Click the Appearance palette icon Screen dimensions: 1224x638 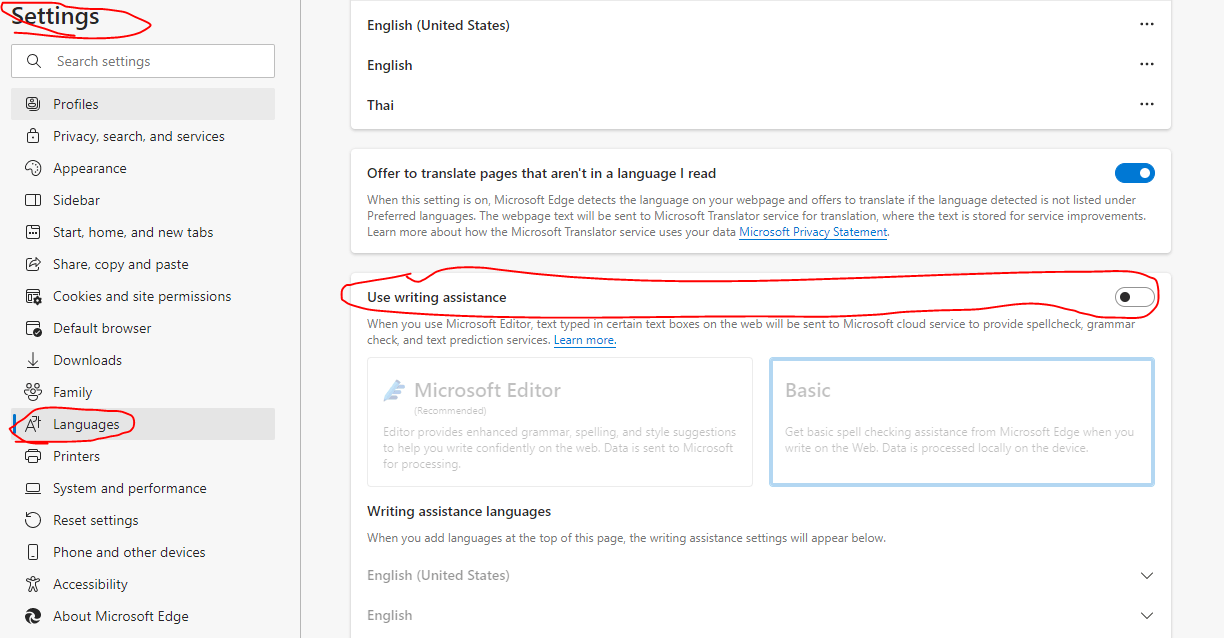pos(33,168)
